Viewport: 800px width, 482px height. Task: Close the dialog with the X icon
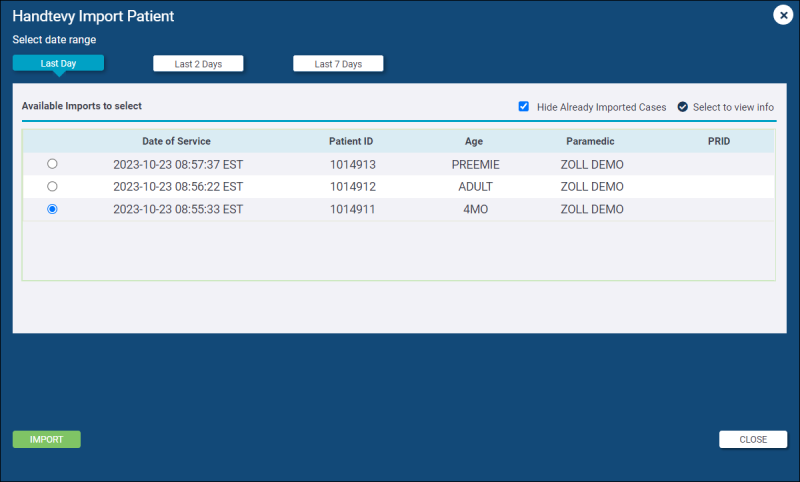783,15
